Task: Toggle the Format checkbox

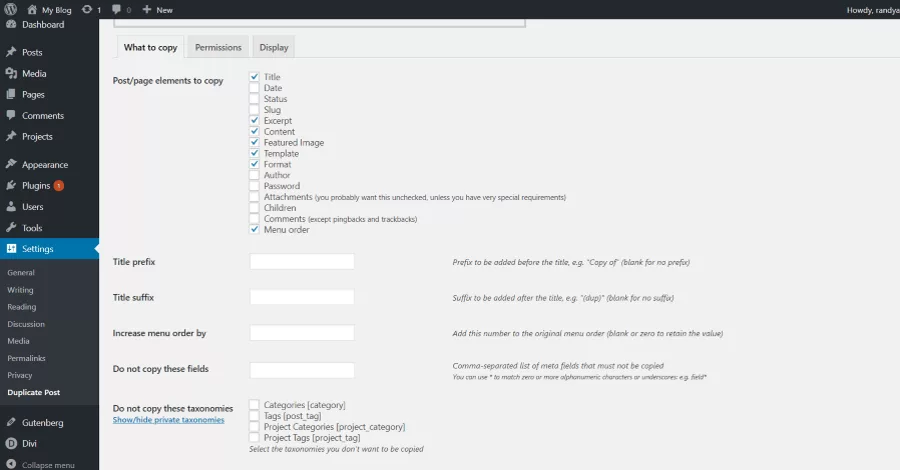Action: tap(254, 164)
